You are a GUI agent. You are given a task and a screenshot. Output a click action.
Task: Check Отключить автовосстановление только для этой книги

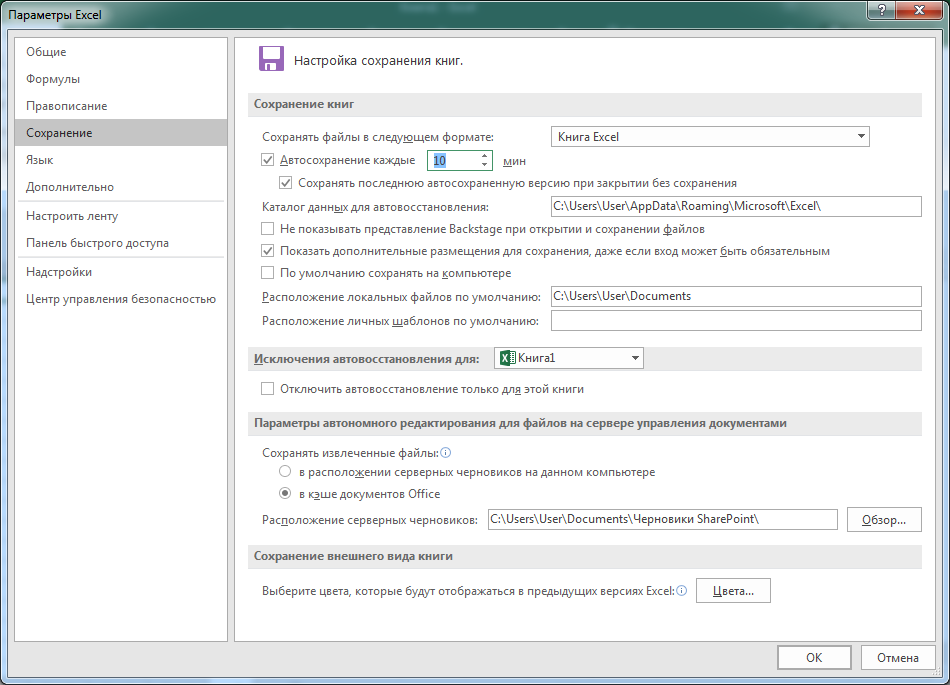click(267, 389)
